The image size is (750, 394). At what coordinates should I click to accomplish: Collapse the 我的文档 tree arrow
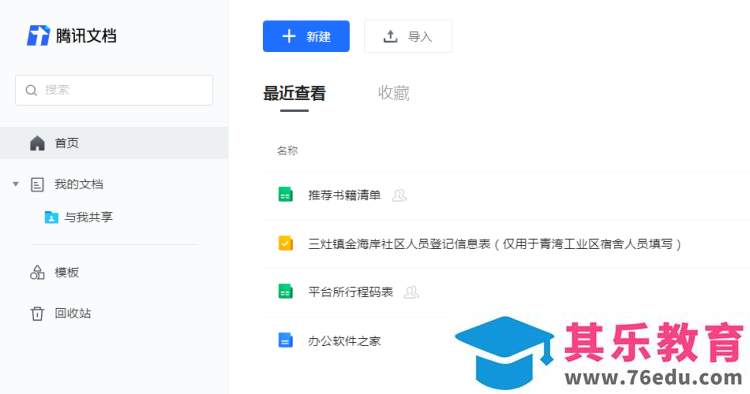pyautogui.click(x=16, y=184)
